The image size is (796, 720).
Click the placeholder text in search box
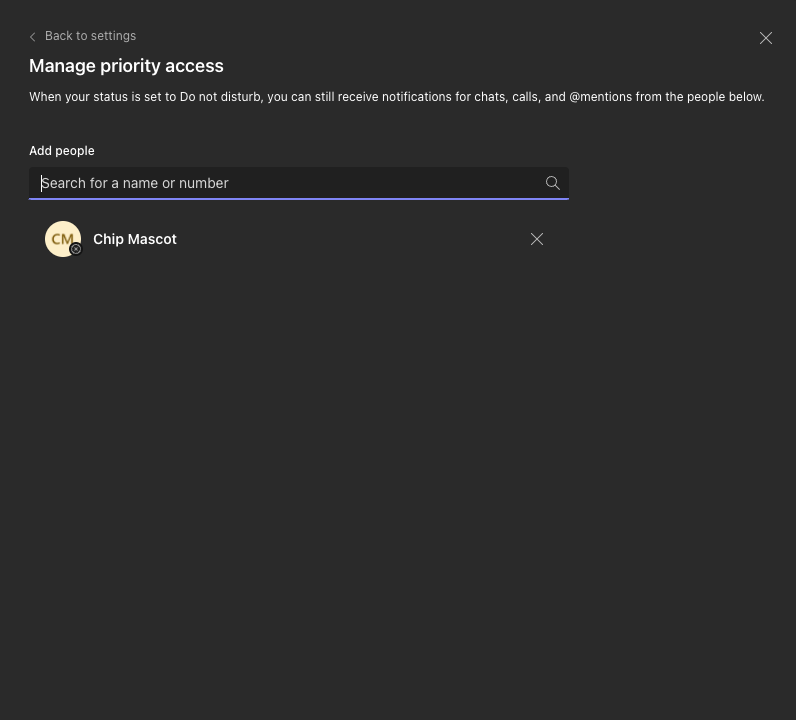[135, 183]
